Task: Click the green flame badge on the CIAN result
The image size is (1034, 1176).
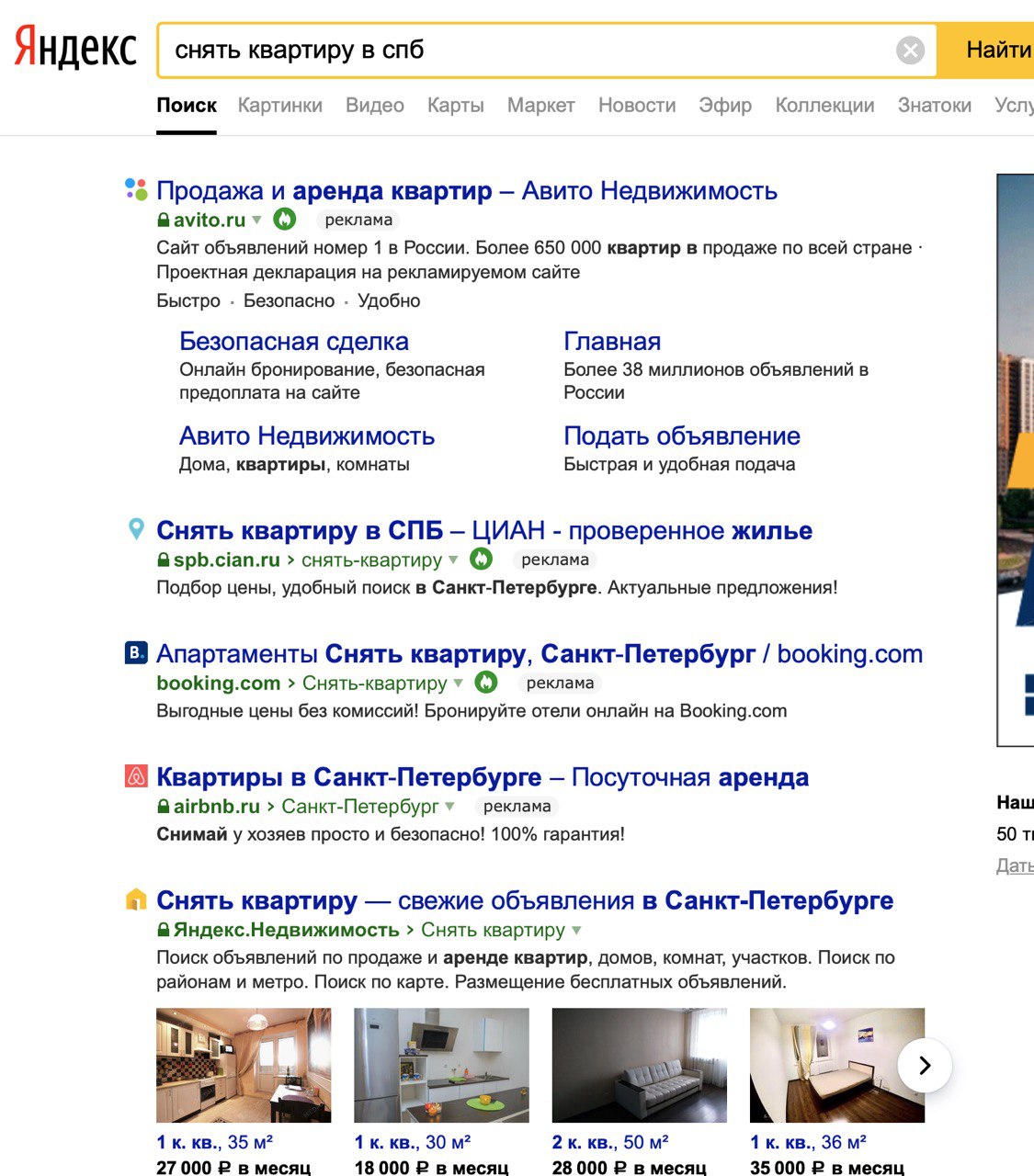Action: pyautogui.click(x=481, y=559)
